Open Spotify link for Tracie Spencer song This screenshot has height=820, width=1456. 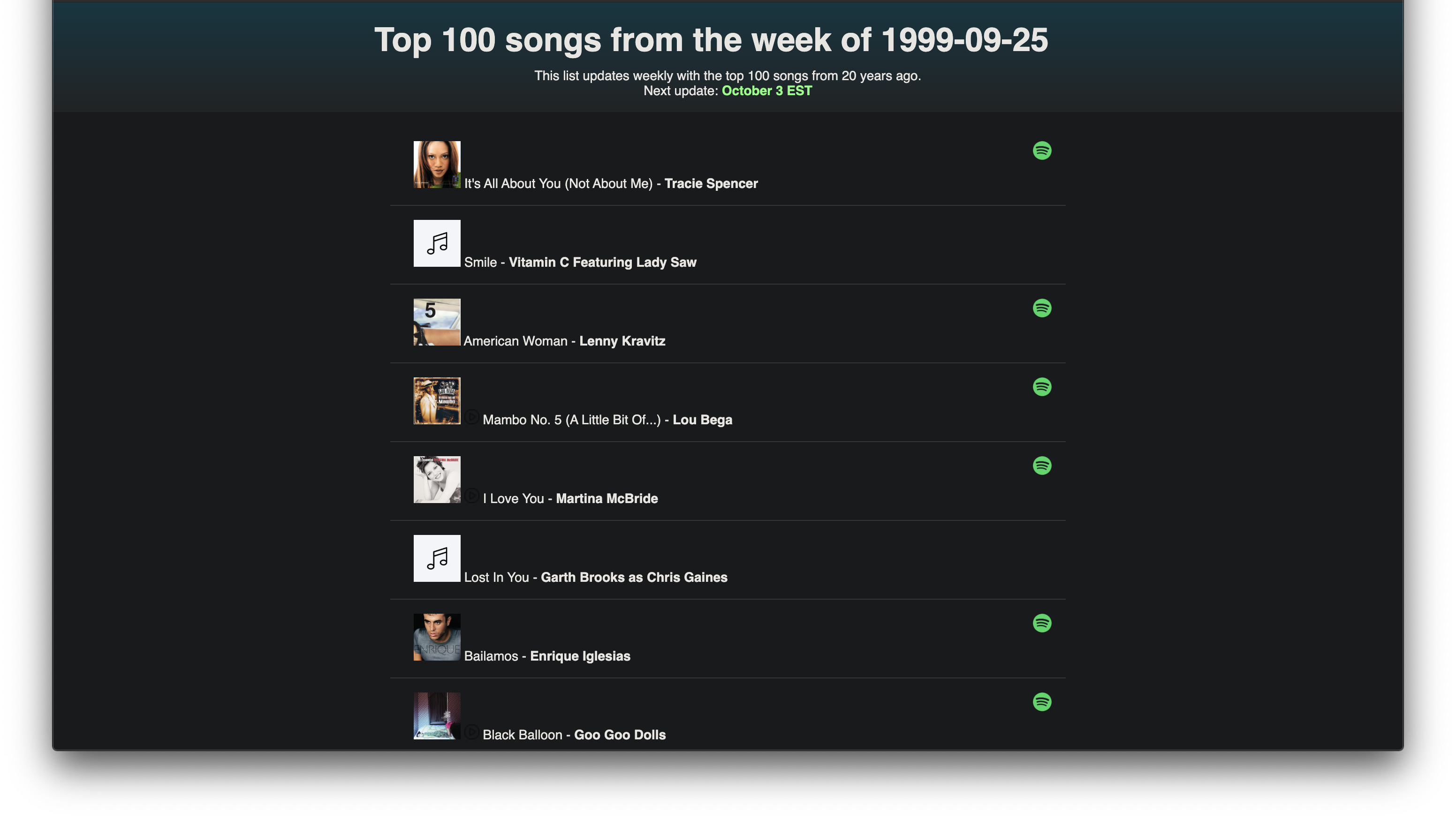(1042, 150)
